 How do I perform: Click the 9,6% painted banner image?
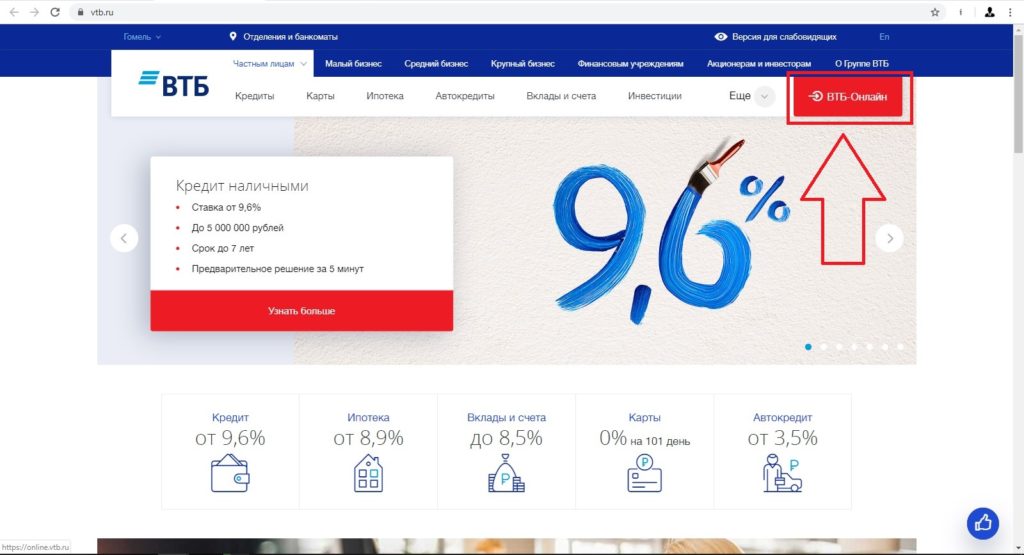click(x=673, y=232)
